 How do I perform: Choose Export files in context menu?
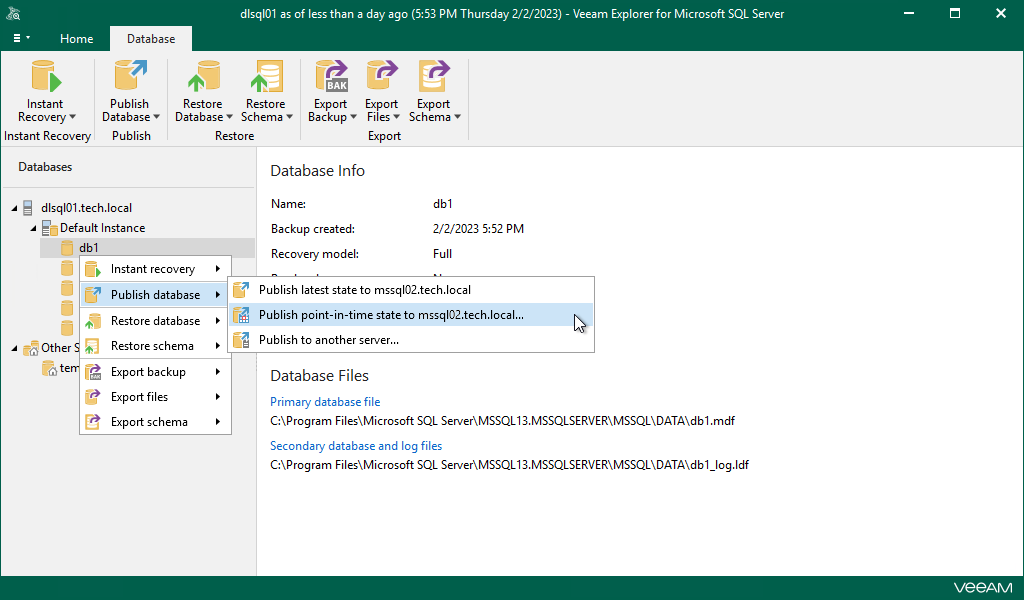coord(155,397)
